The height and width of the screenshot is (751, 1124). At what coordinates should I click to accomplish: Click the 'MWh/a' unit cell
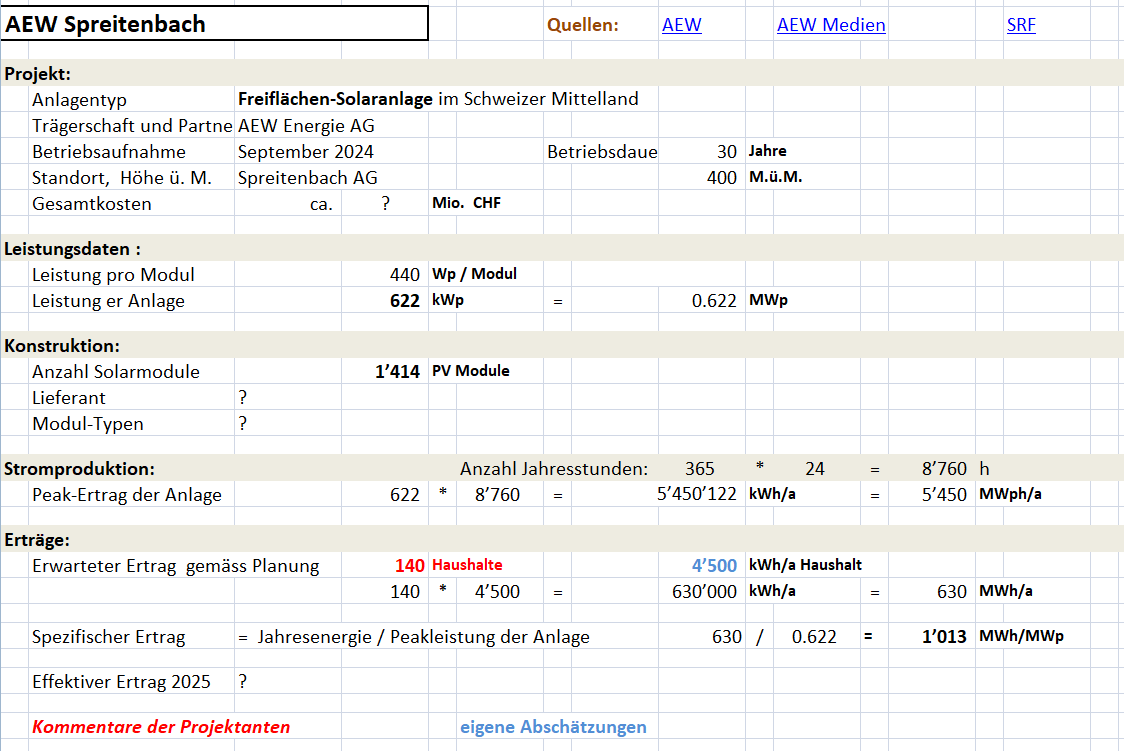pos(1006,591)
